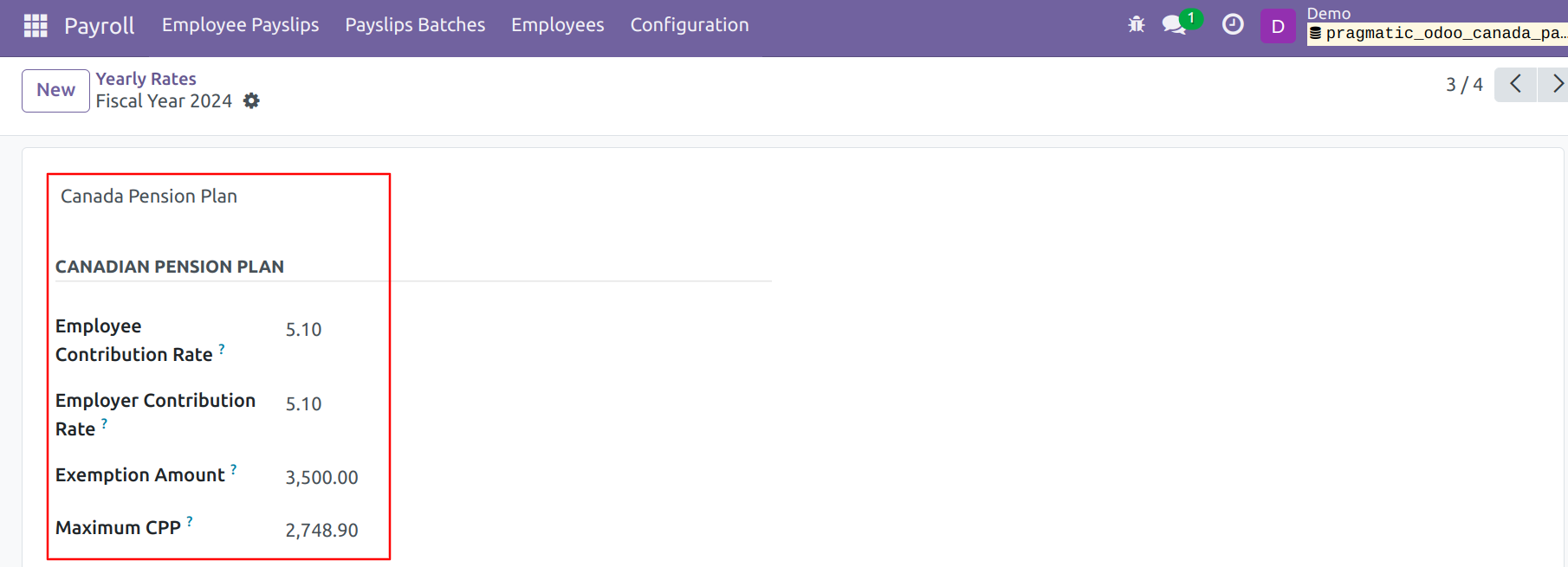The height and width of the screenshot is (567, 1568).
Task: Follow the Yearly Rates breadcrumb link
Action: coord(146,79)
